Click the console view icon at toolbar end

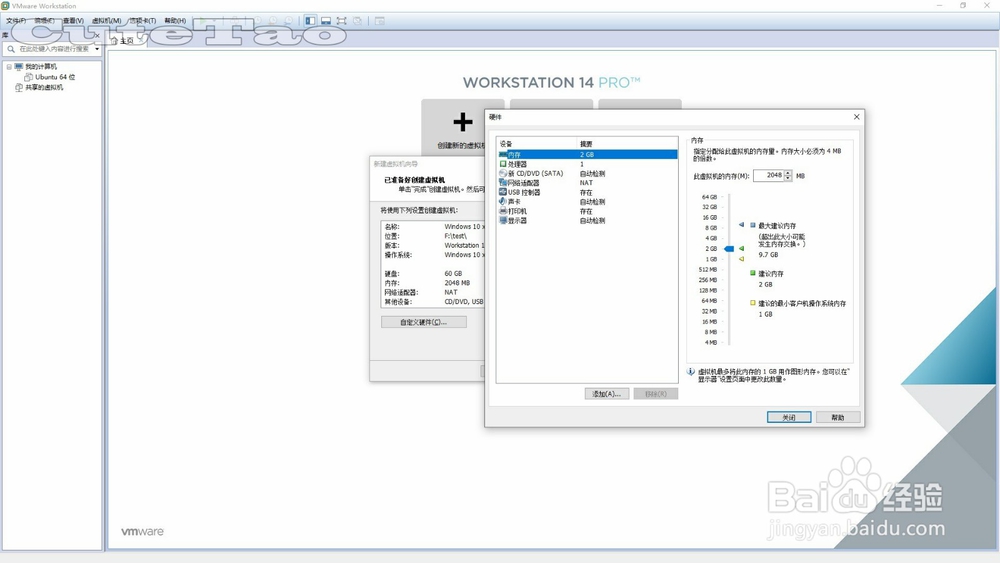tap(379, 20)
